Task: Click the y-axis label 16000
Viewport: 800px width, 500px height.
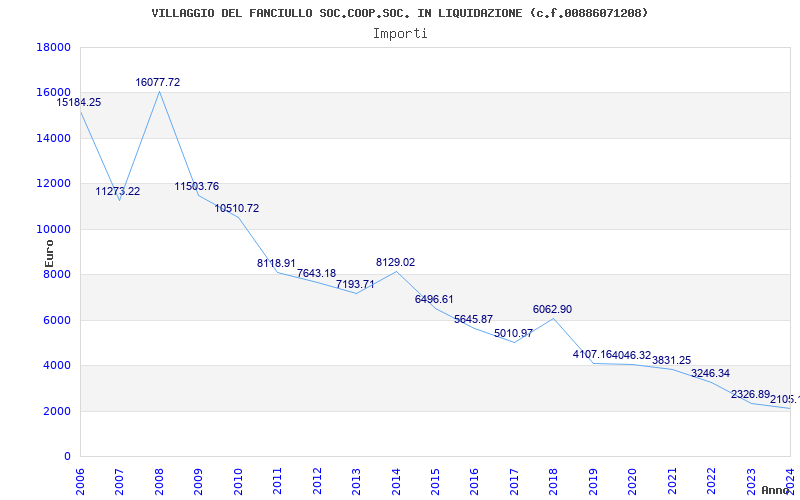Action: tap(54, 93)
